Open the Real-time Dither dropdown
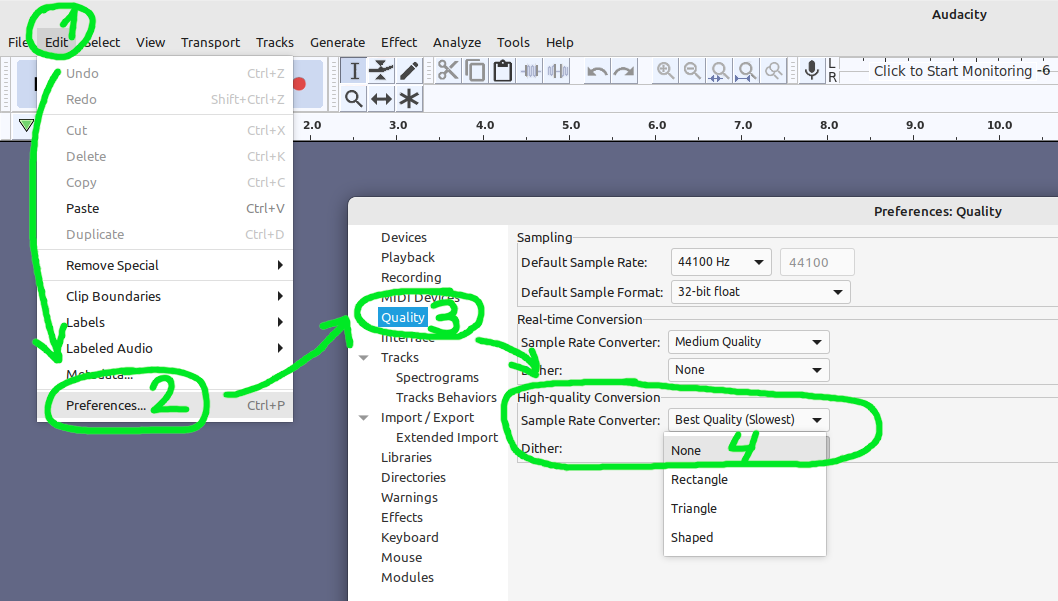The width and height of the screenshot is (1058, 601). pyautogui.click(x=748, y=370)
